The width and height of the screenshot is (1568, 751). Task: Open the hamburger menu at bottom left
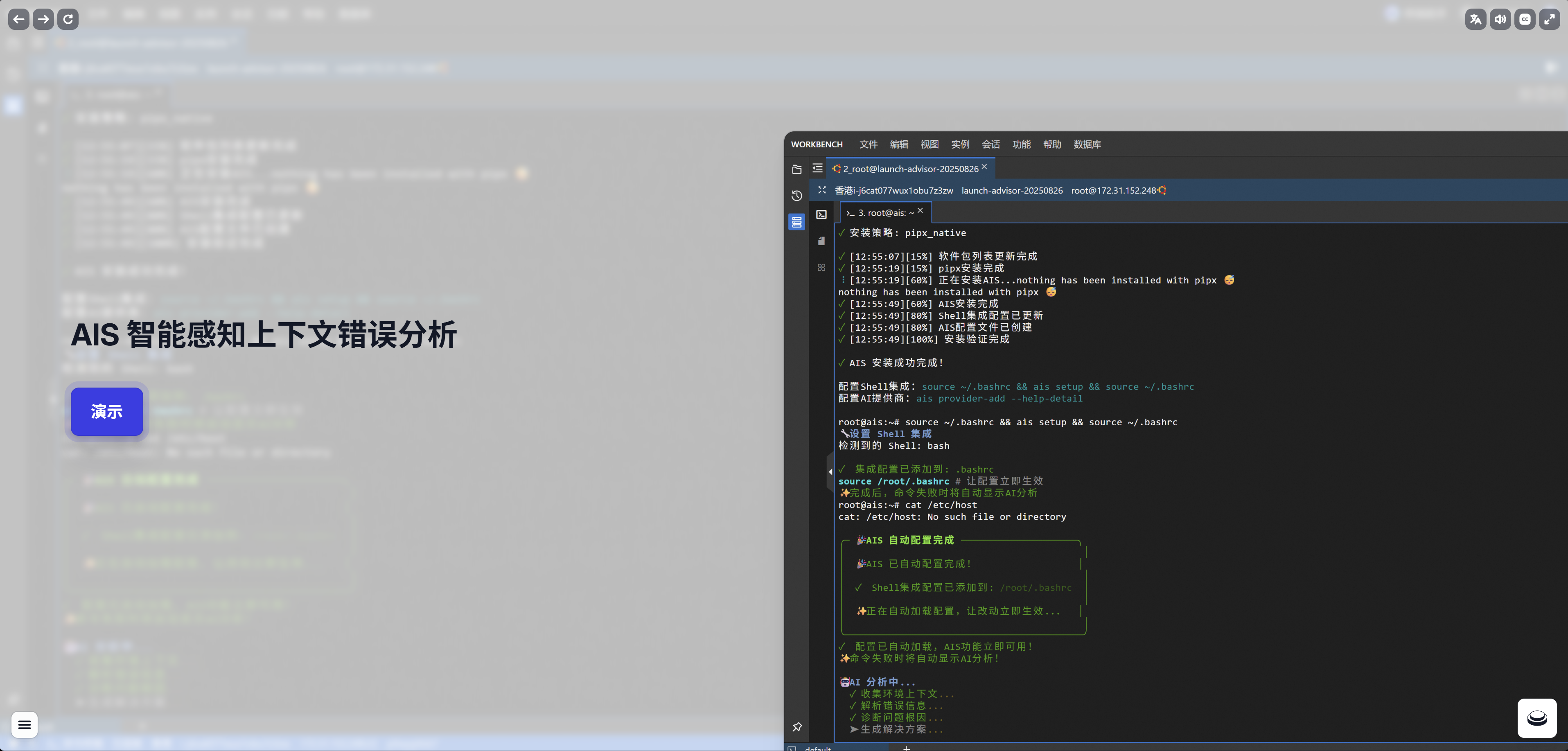coord(24,724)
